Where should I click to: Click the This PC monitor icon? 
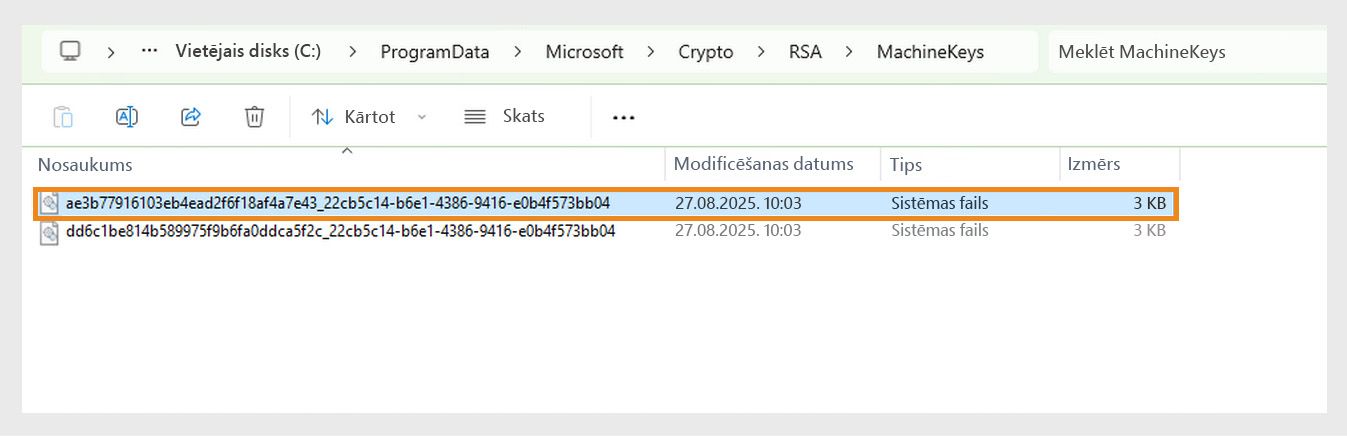pyautogui.click(x=70, y=51)
